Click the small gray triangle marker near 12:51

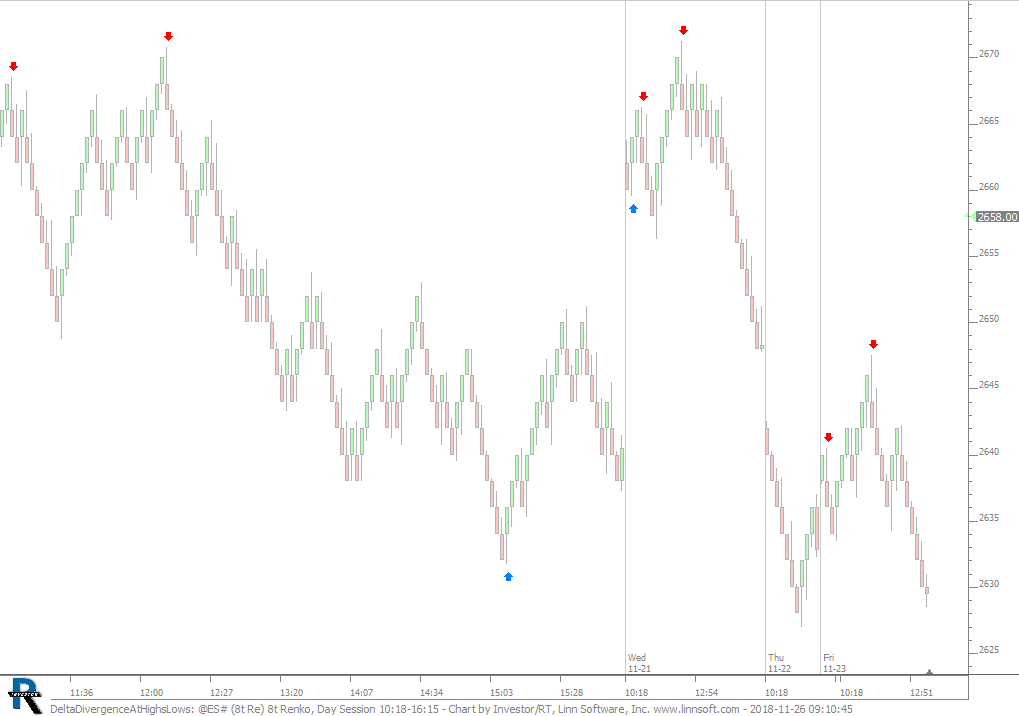pyautogui.click(x=929, y=672)
